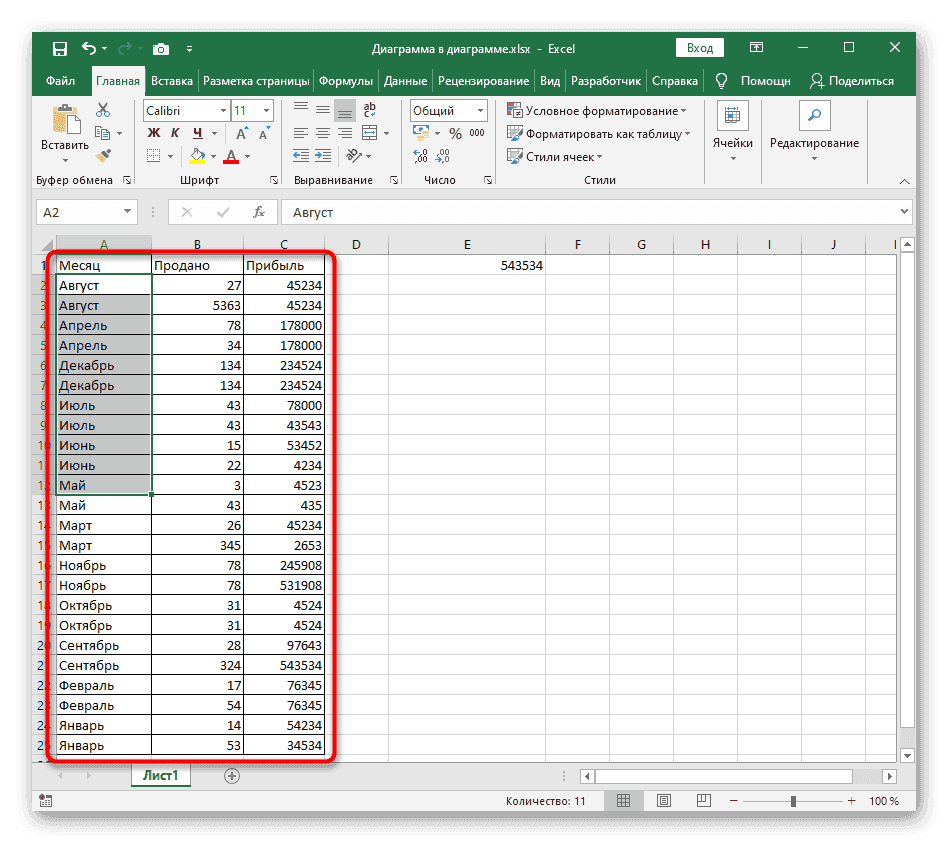948x843 pixels.
Task: Switch to the Формулы tab
Action: 345,81
